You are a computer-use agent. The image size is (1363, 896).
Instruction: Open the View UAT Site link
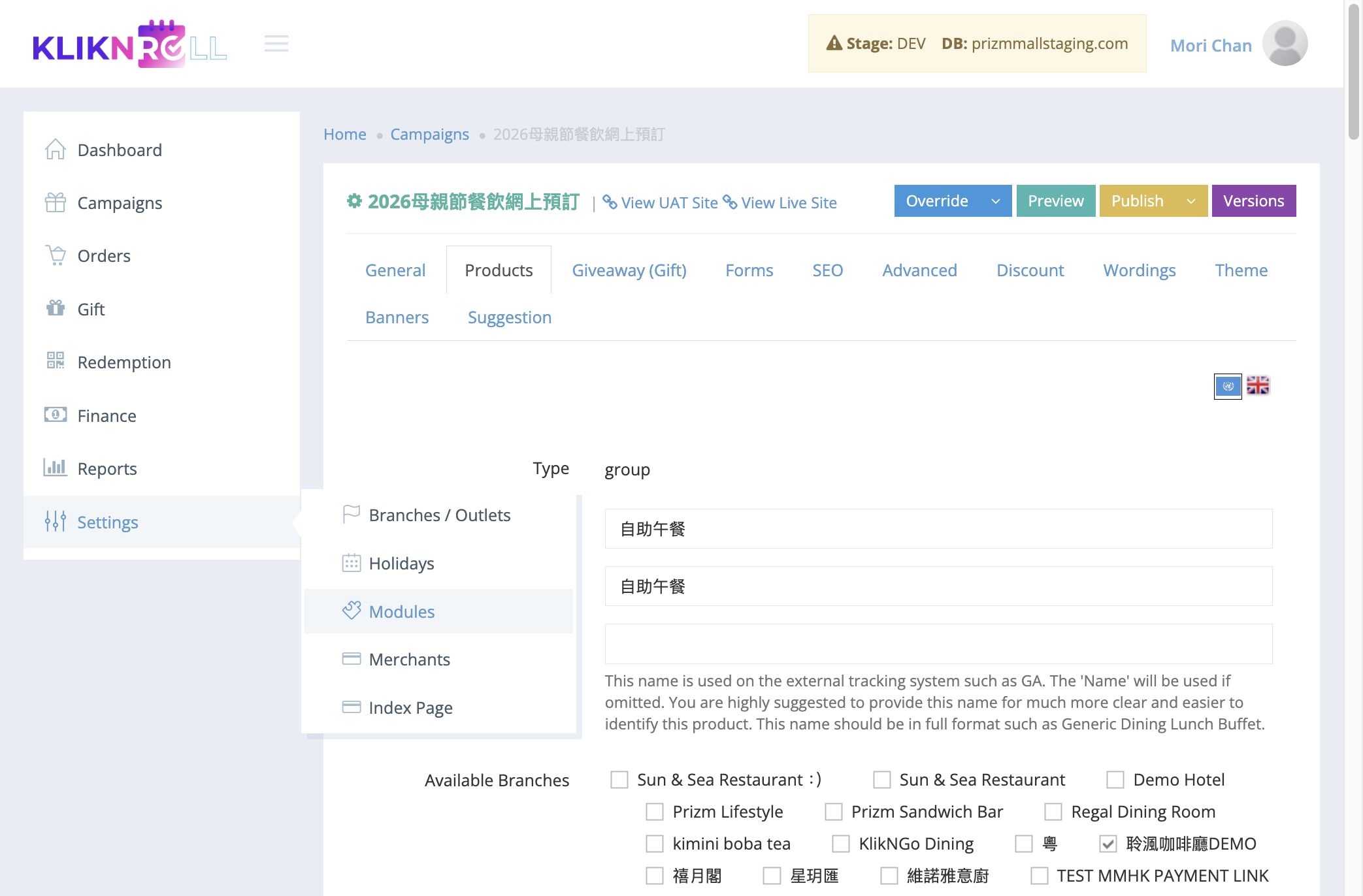tap(660, 202)
